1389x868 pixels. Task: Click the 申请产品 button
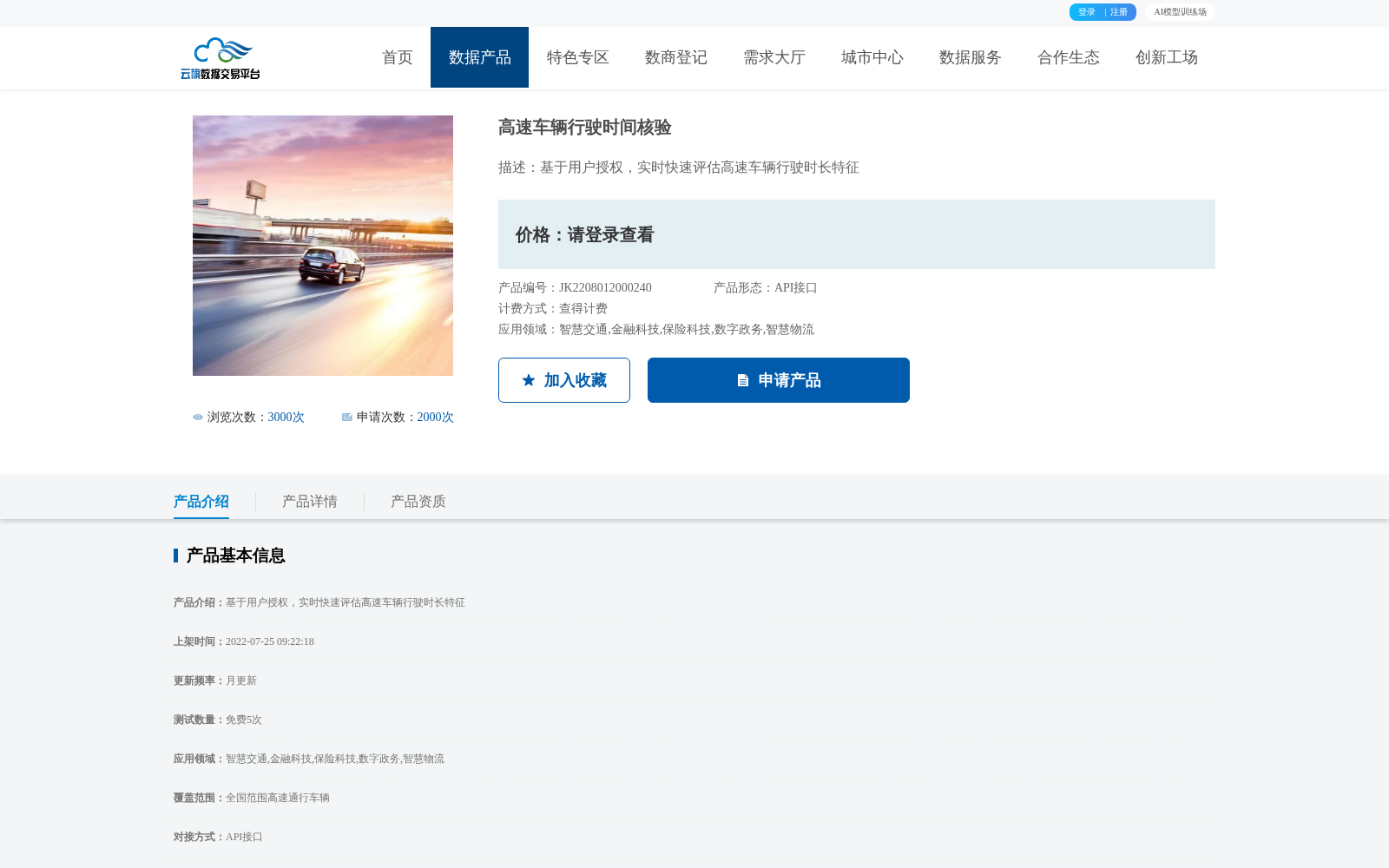point(779,380)
